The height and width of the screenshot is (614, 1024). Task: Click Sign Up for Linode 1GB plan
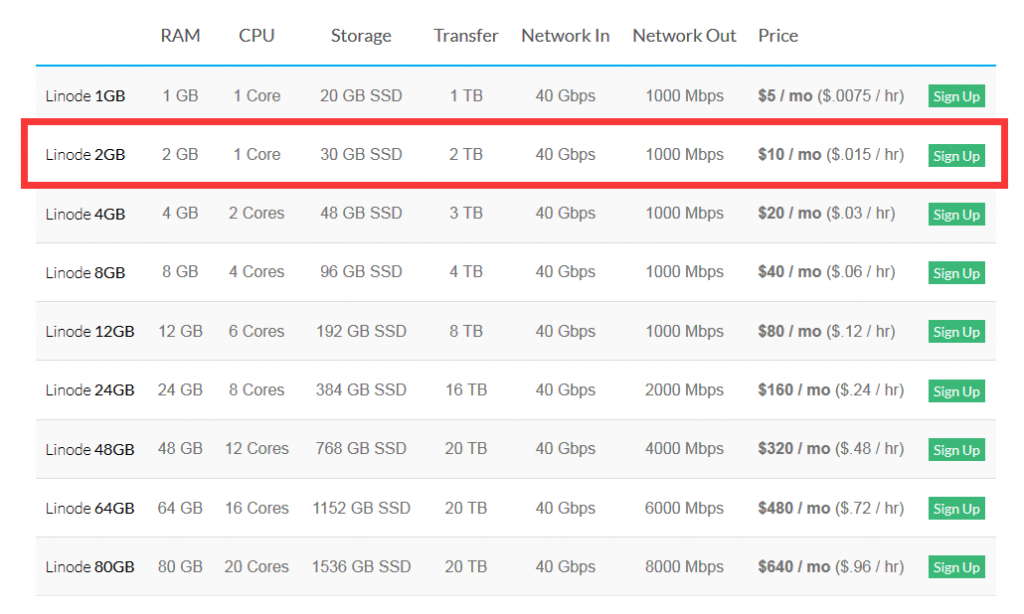[x=956, y=96]
